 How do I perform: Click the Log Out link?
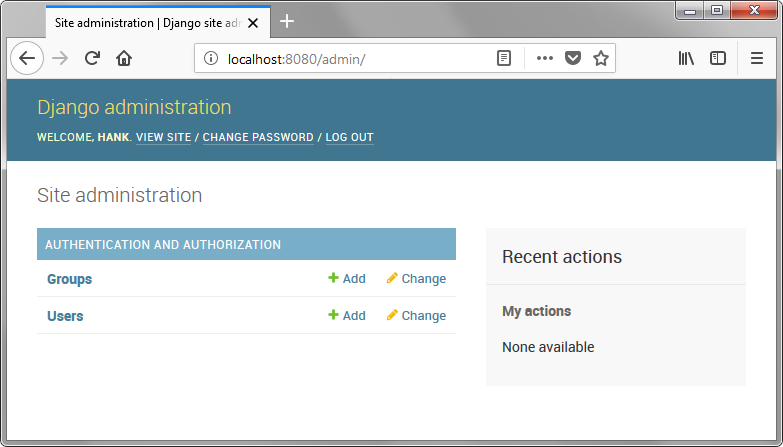[350, 137]
